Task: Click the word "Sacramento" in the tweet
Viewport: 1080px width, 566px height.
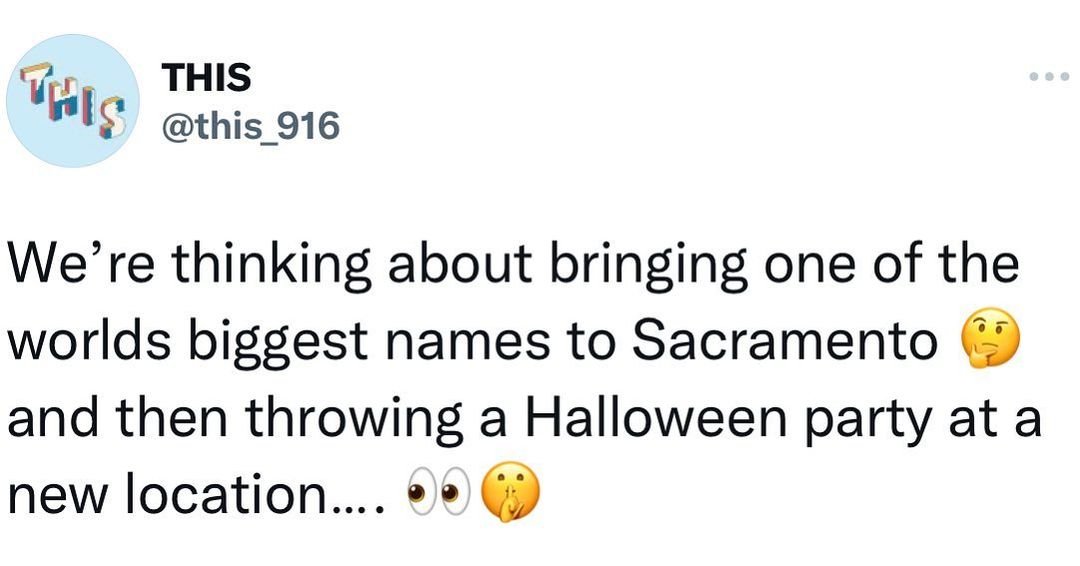Action: [784, 343]
